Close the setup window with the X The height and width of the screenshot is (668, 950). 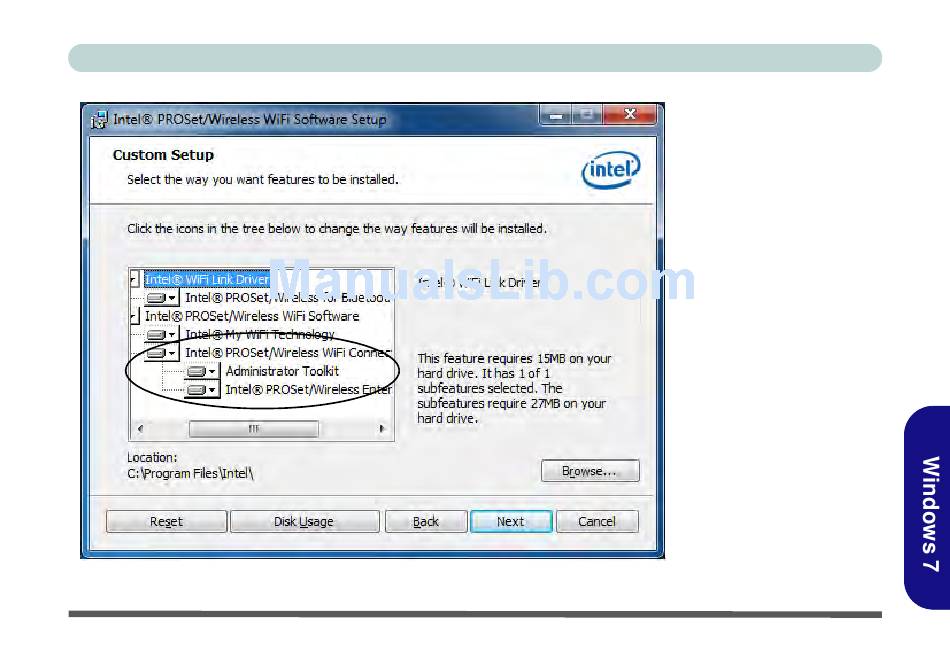(x=629, y=115)
